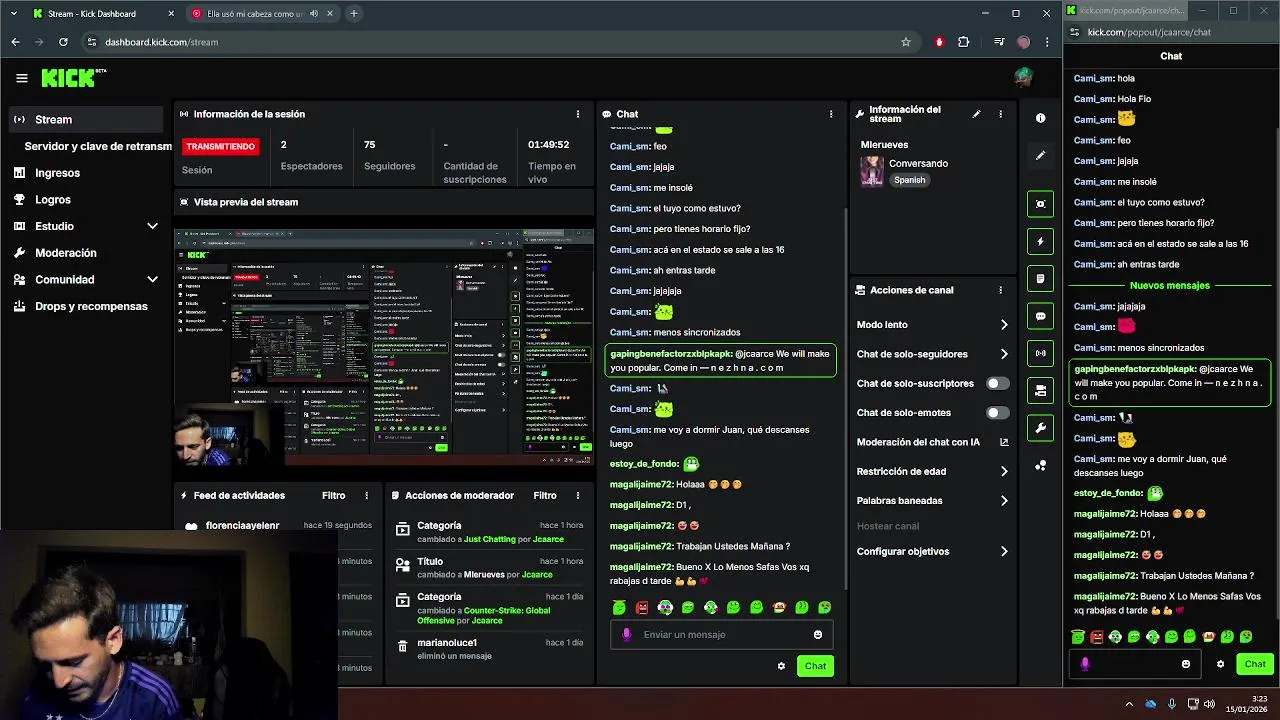Send message with popout Chat button
The width and height of the screenshot is (1280, 720).
1255,664
